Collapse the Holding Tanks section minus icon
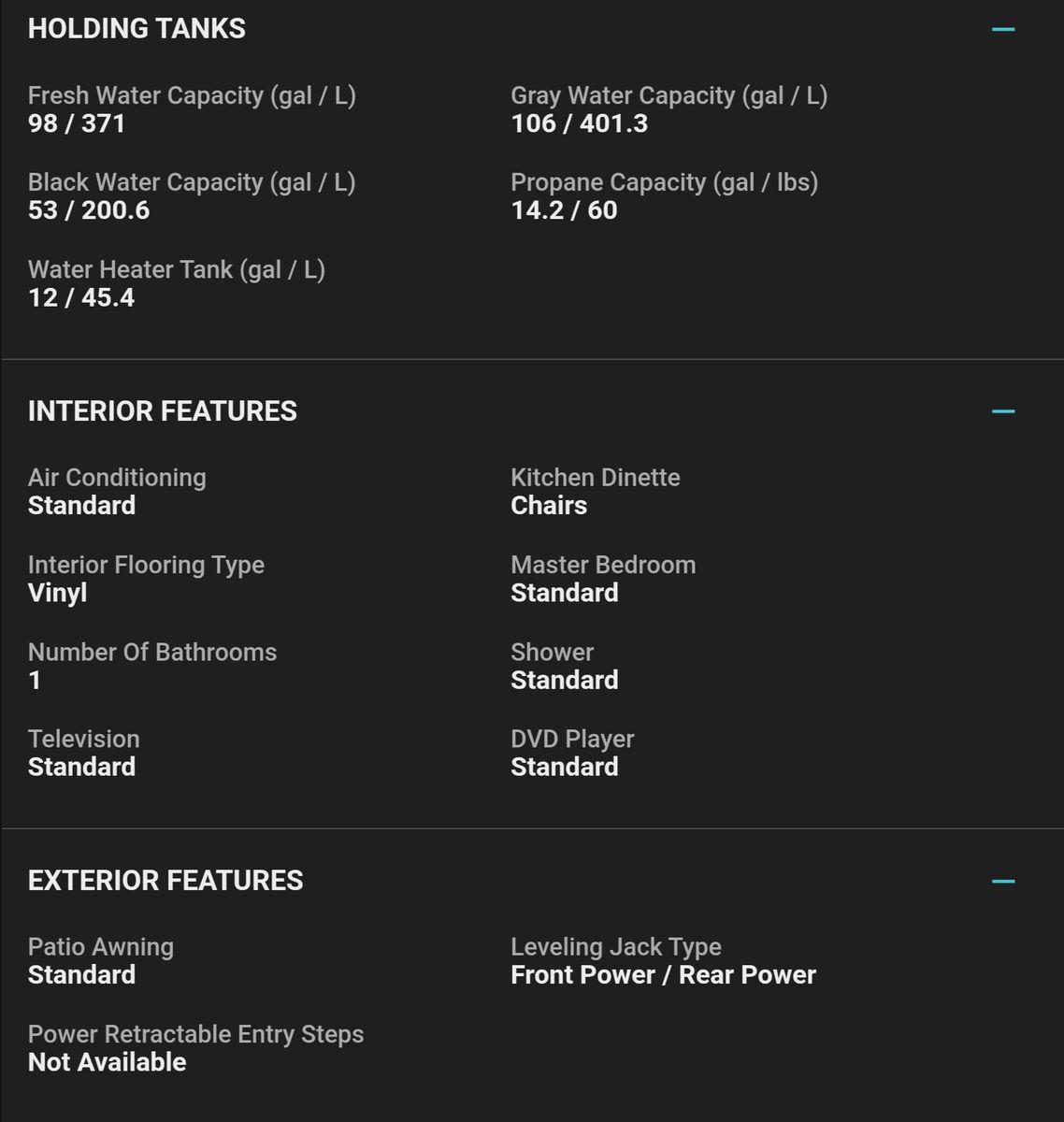The image size is (1064, 1122). point(1003,29)
